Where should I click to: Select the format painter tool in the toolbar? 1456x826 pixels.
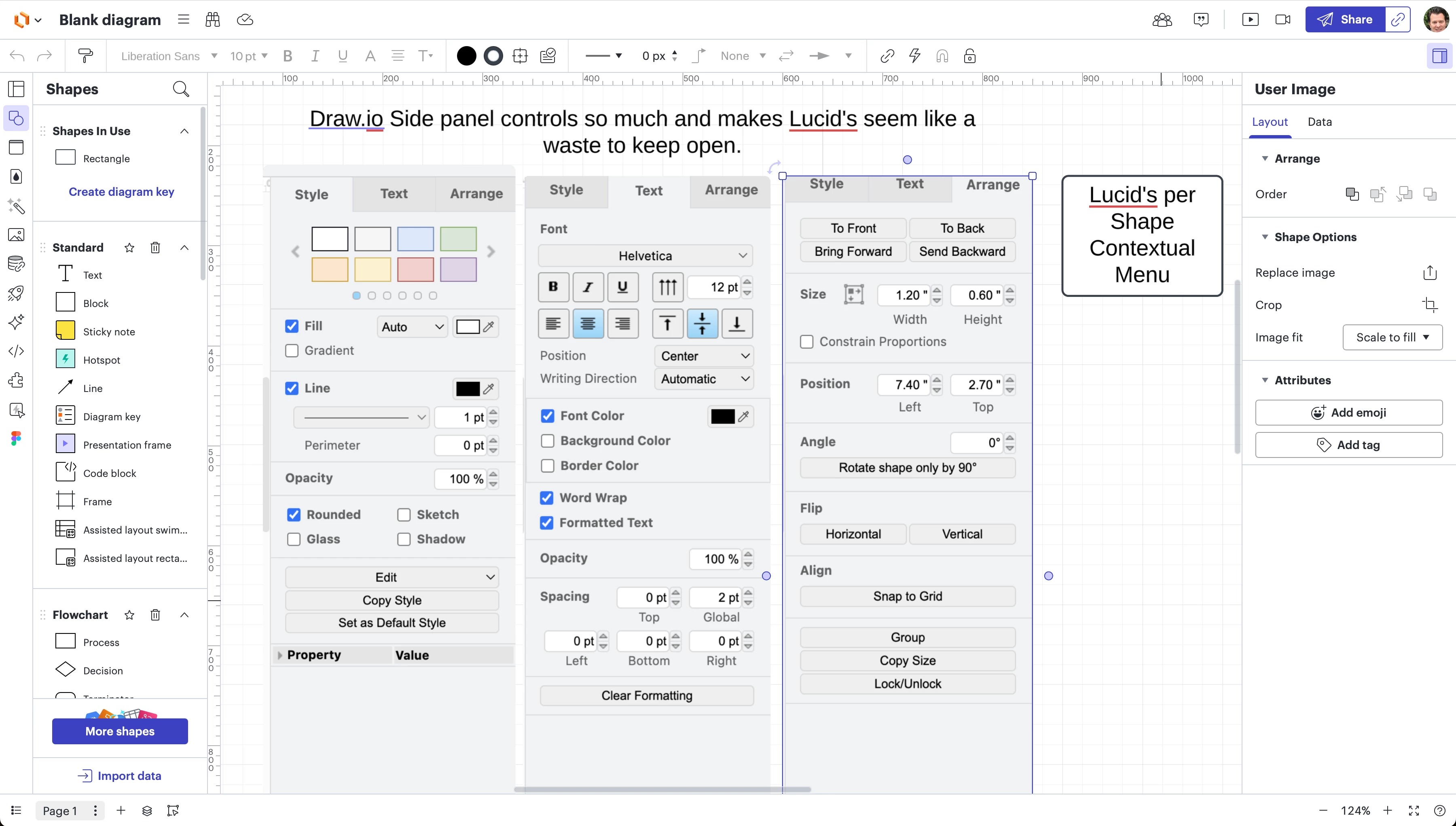pyautogui.click(x=85, y=55)
